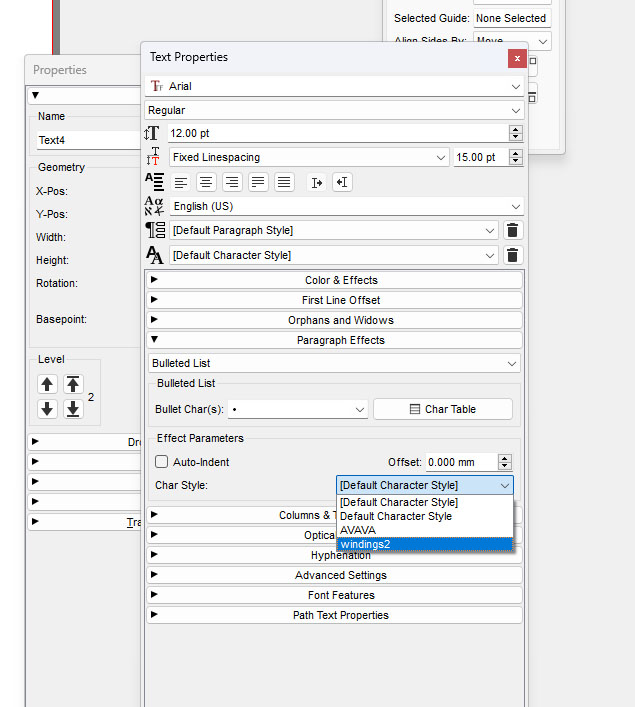Click the Offset value field
This screenshot has height=707, width=635.
click(460, 462)
